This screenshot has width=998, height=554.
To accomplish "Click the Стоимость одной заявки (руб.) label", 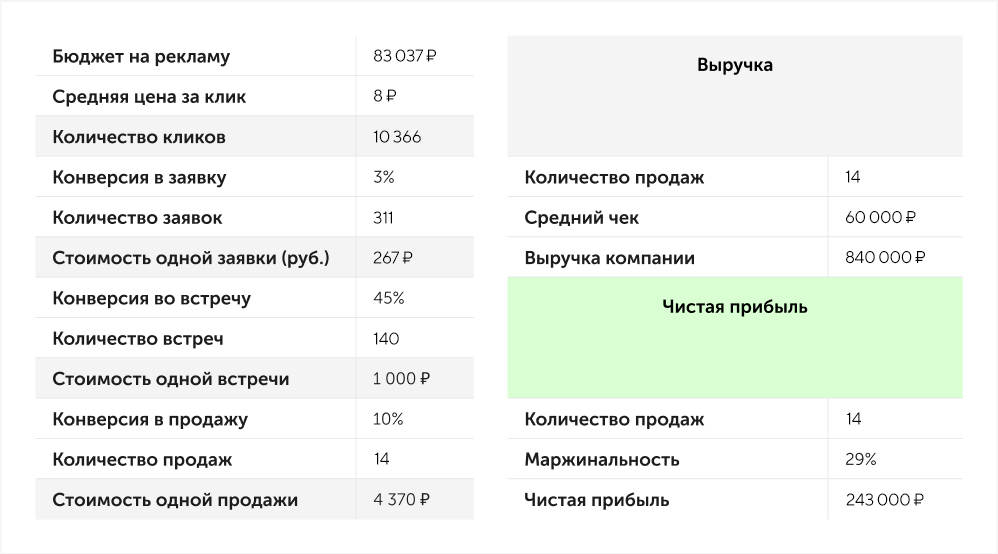I will [x=191, y=259].
